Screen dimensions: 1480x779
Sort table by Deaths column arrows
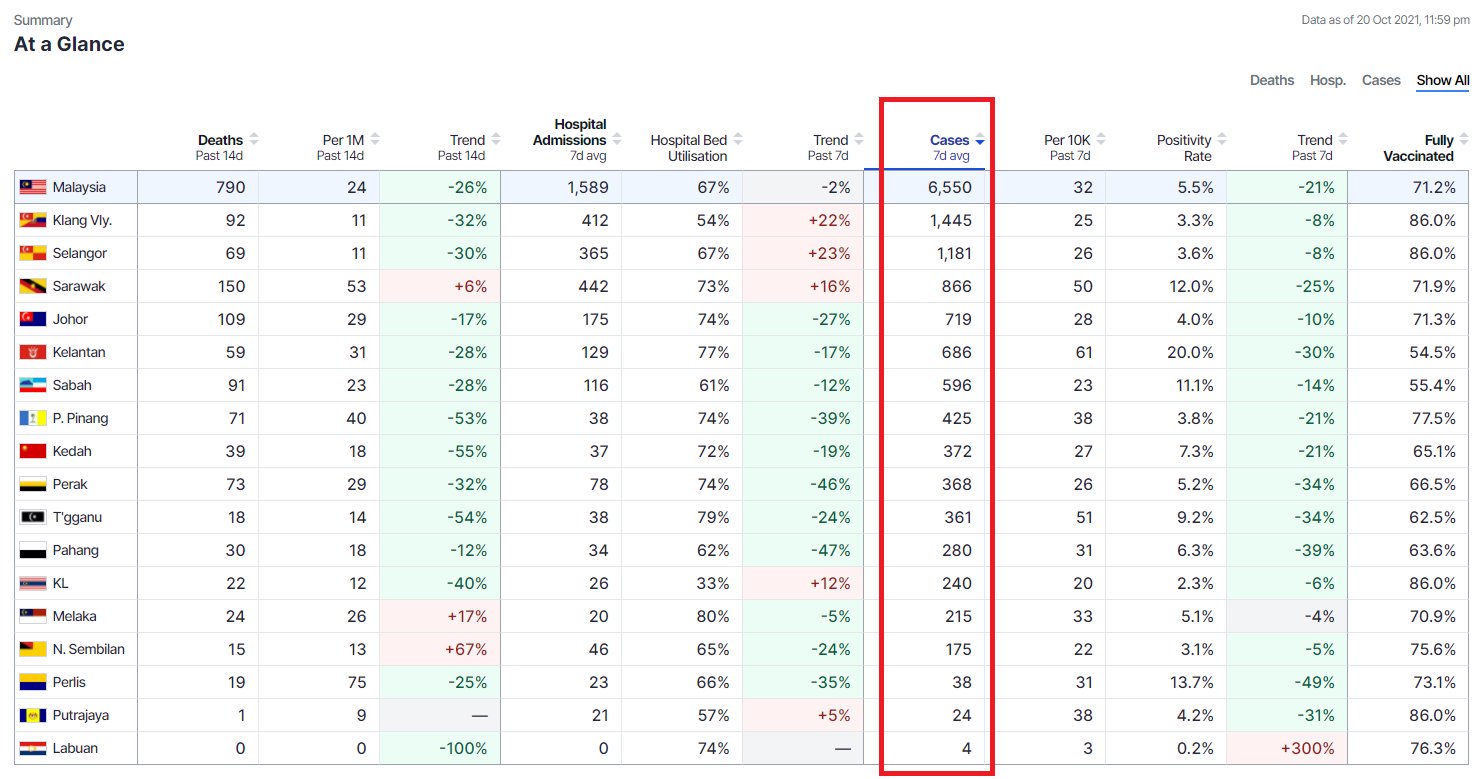(254, 140)
